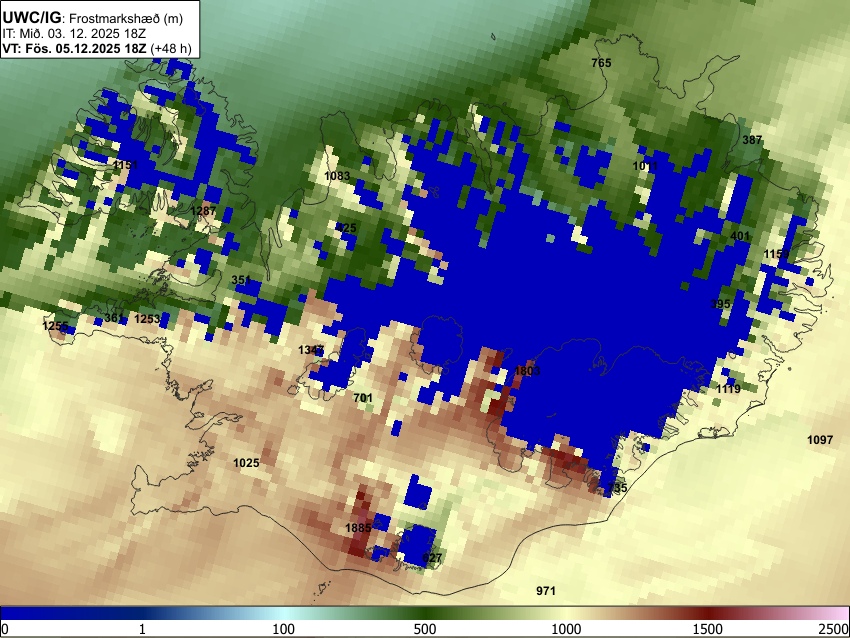Click the colorbar tick label 1500
The height and width of the screenshot is (638, 850).
pos(708,629)
